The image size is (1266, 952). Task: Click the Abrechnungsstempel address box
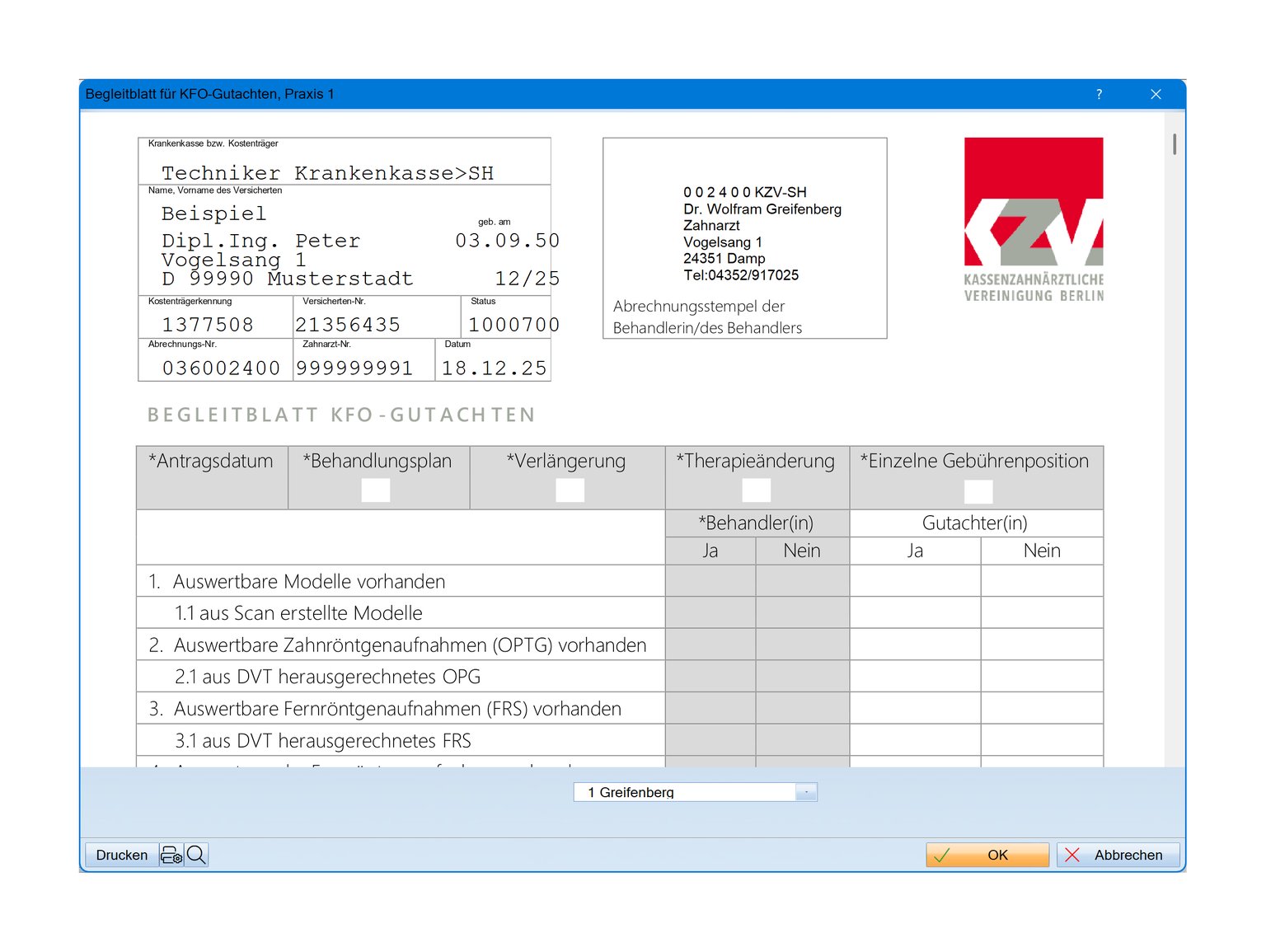[x=744, y=238]
